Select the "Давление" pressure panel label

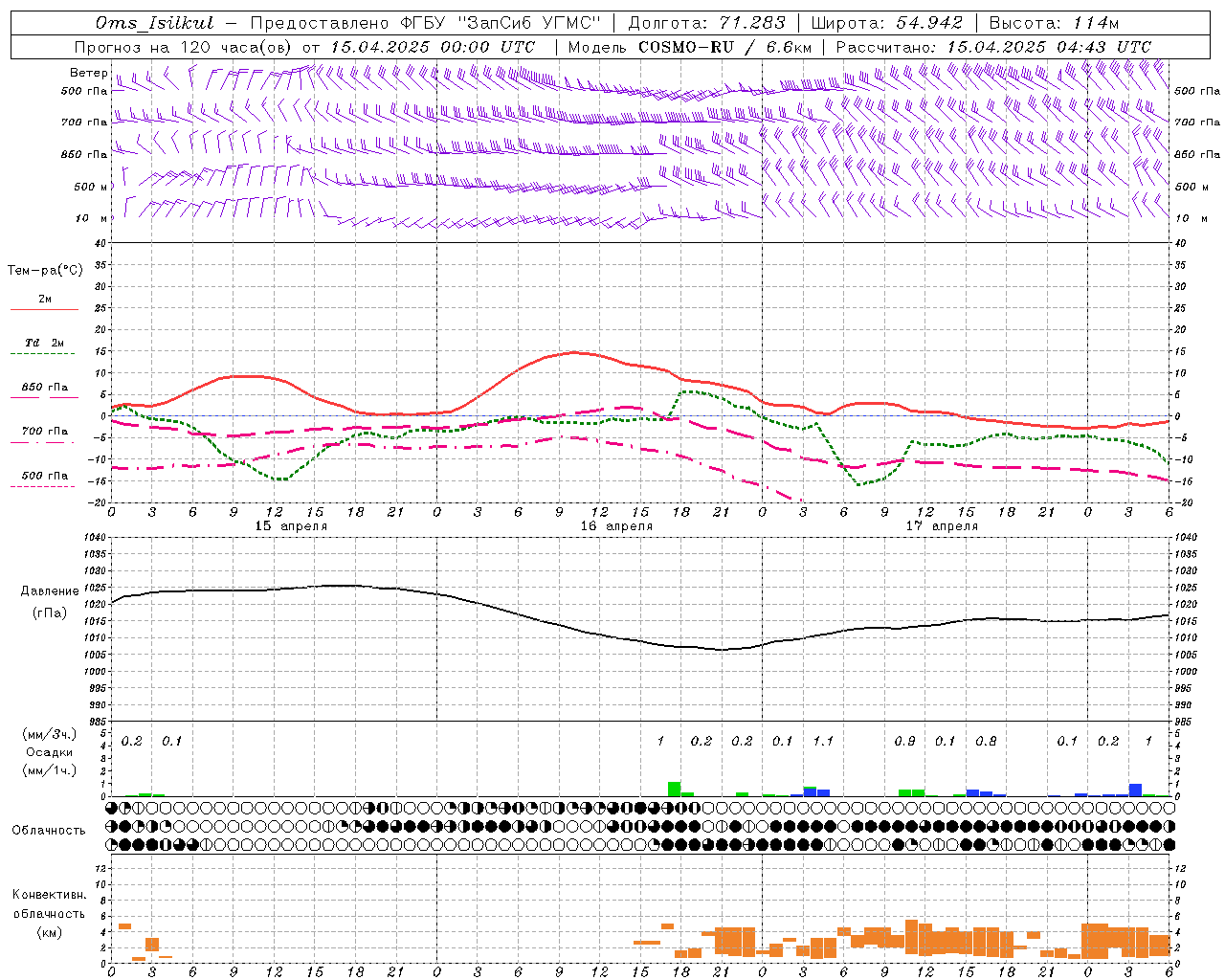[50, 591]
